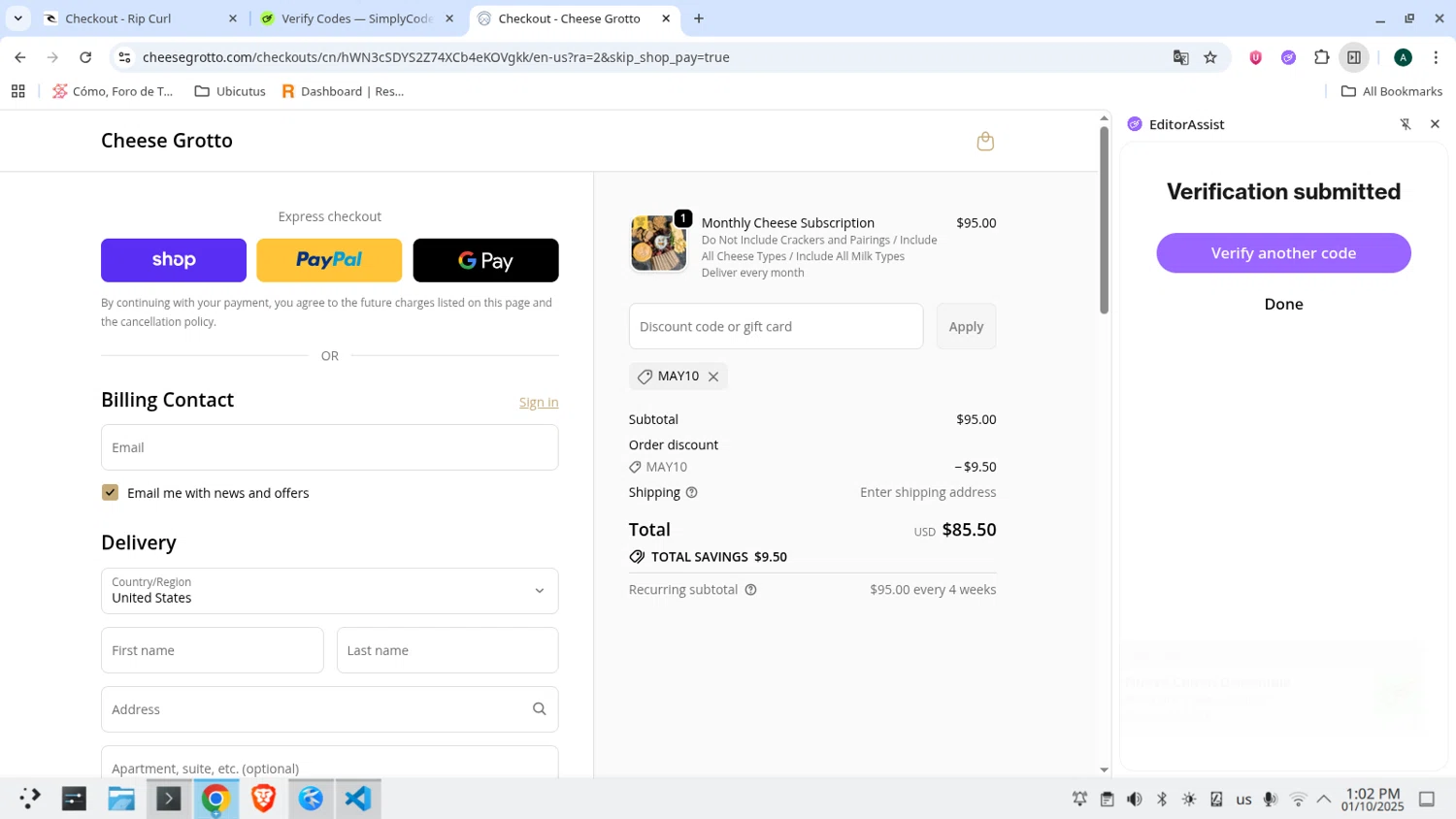Open Bluetooth settings in system tray
This screenshot has width=1456, height=819.
(1162, 800)
